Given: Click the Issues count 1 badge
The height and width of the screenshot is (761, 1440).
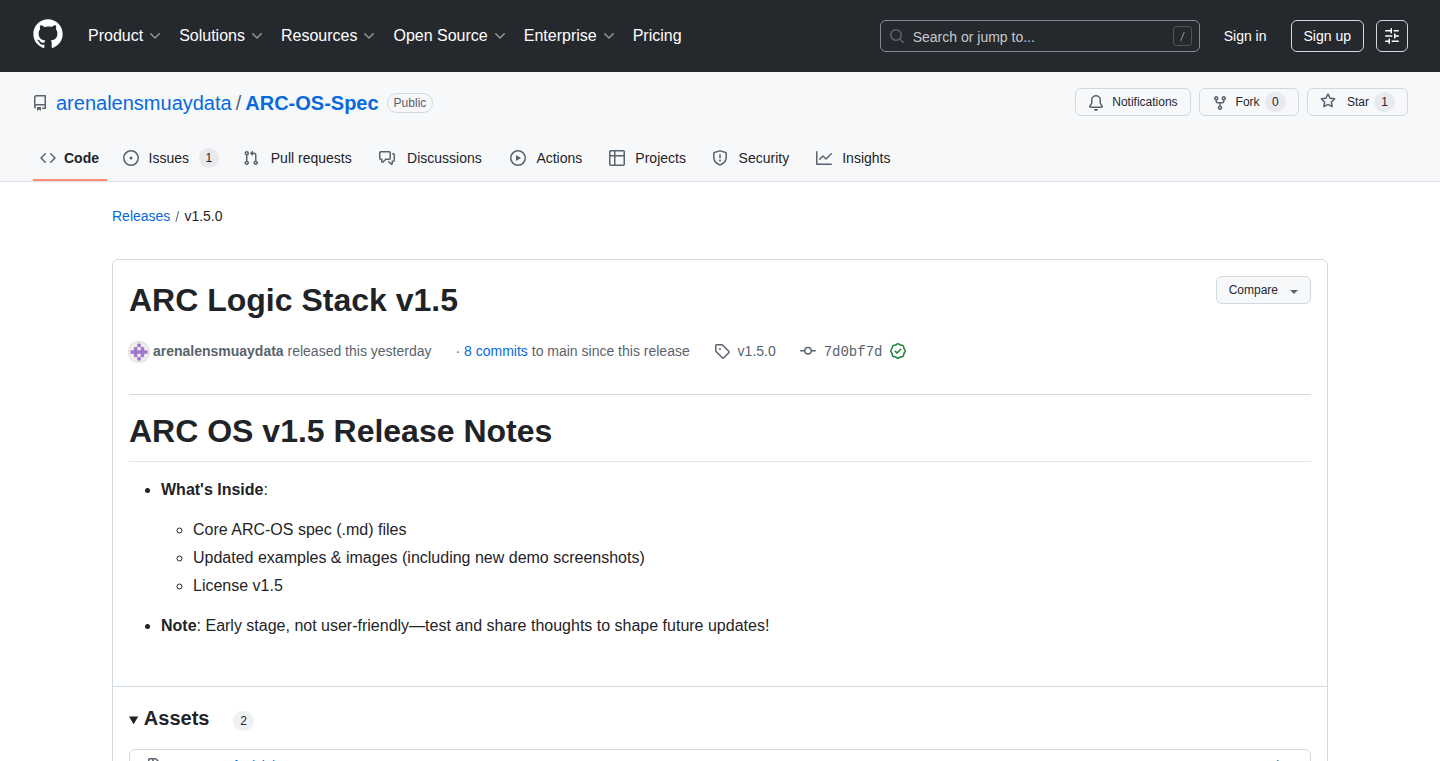Looking at the screenshot, I should click(x=208, y=158).
